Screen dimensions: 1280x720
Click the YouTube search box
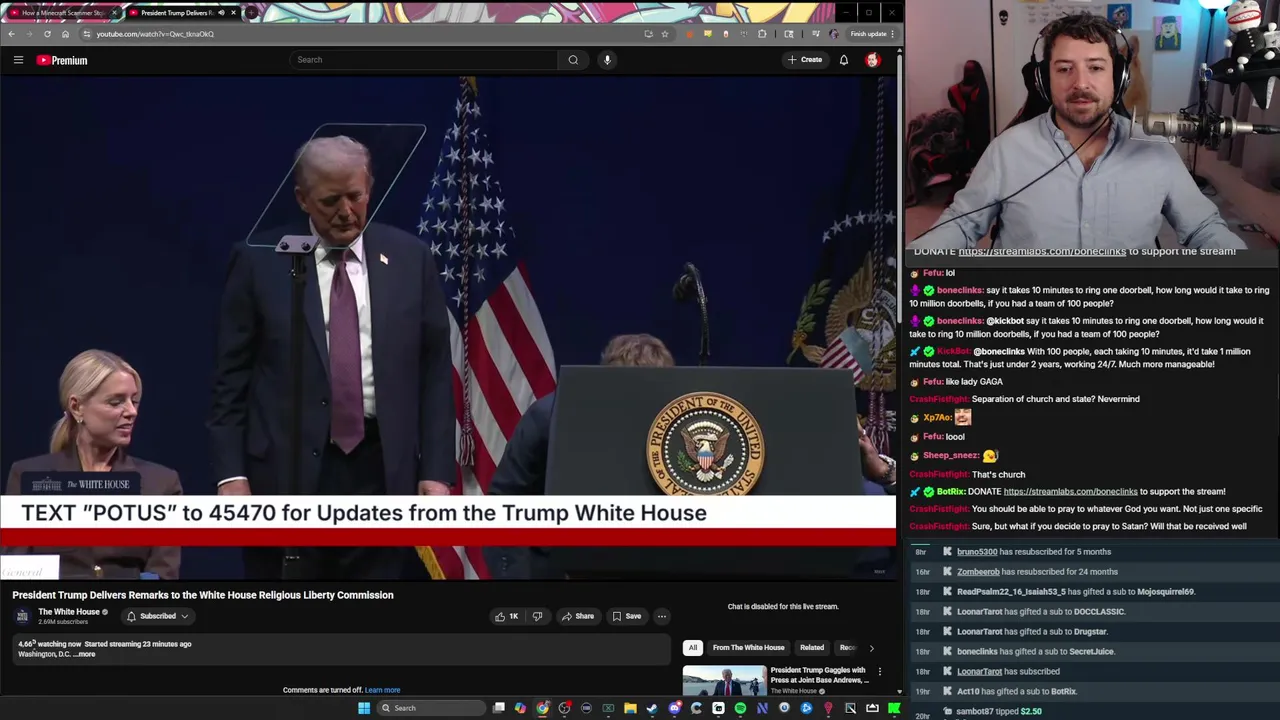[x=424, y=60]
